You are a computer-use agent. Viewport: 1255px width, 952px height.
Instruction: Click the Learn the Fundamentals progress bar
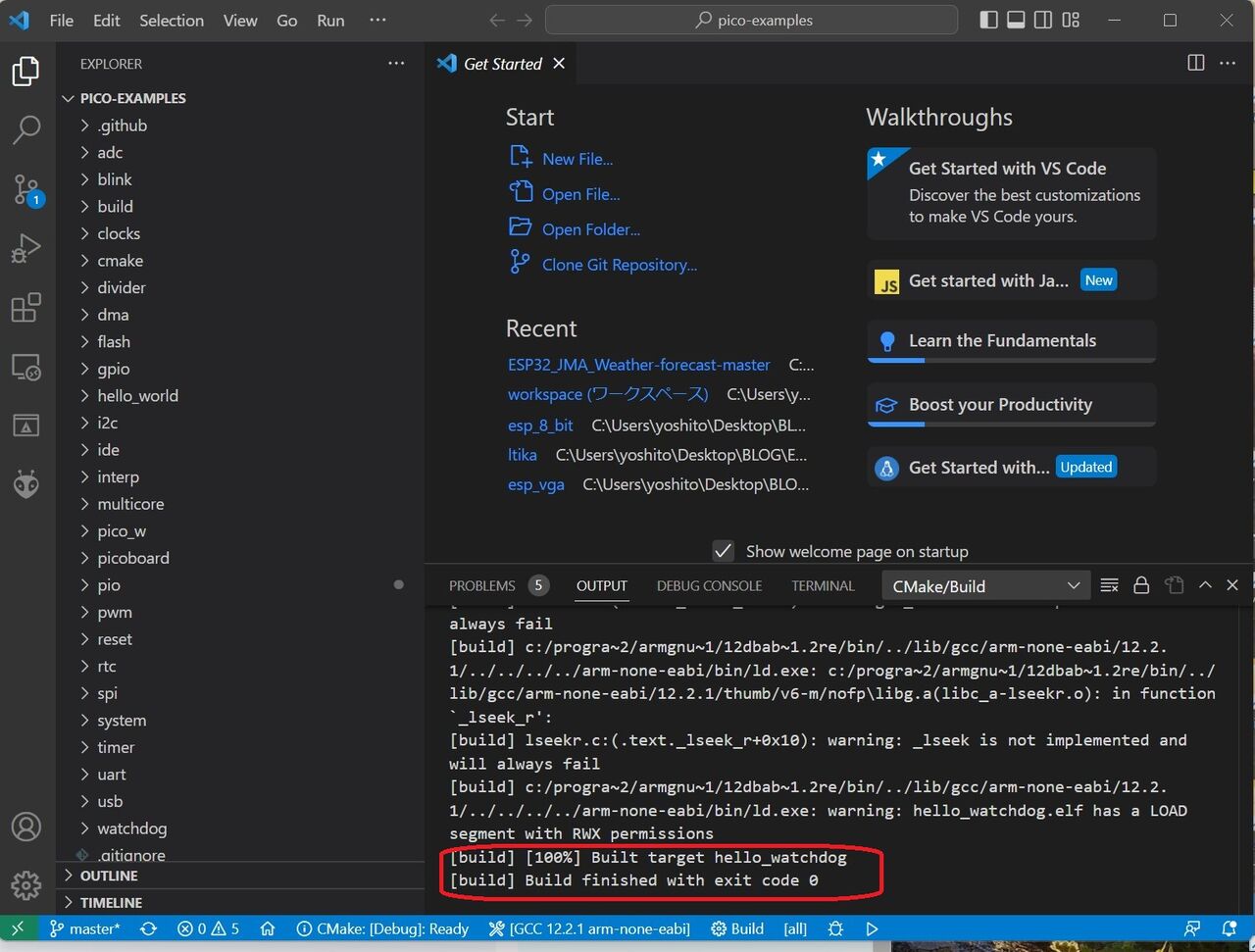tap(1010, 361)
